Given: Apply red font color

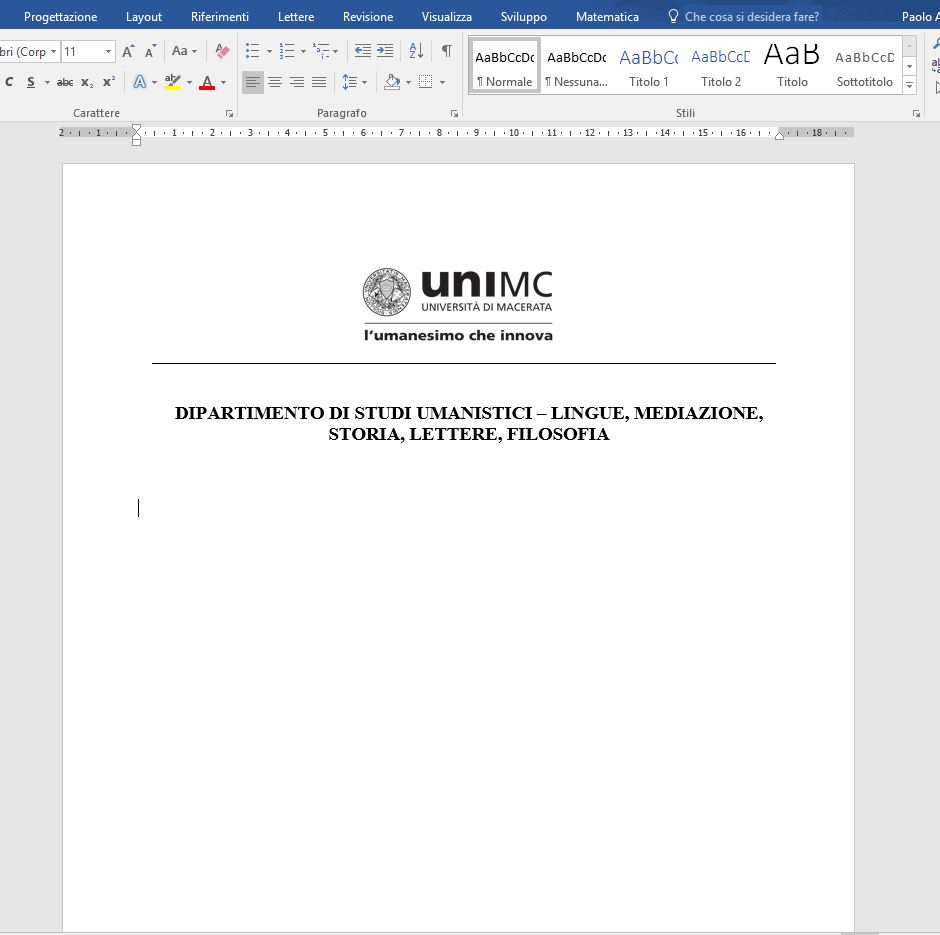Looking at the screenshot, I should coord(207,82).
